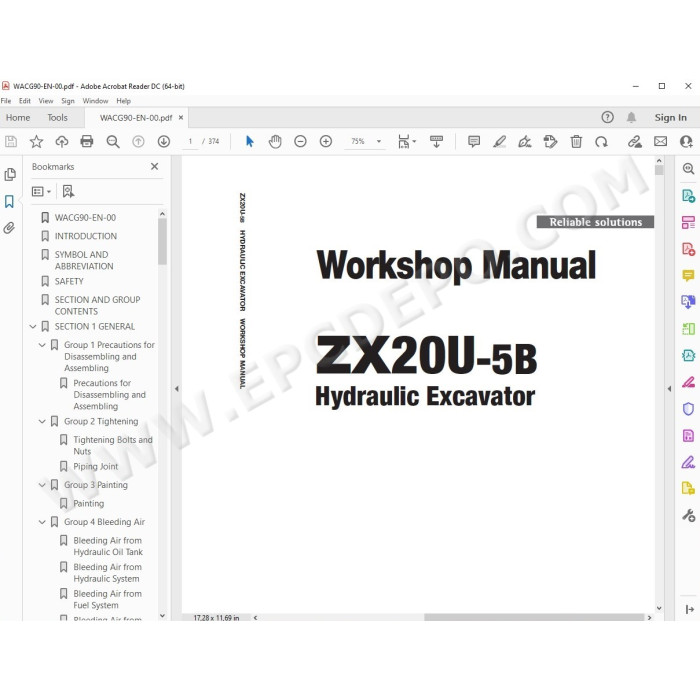Open page thumbnails panel icon
This screenshot has height=700, width=700.
coord(10,174)
